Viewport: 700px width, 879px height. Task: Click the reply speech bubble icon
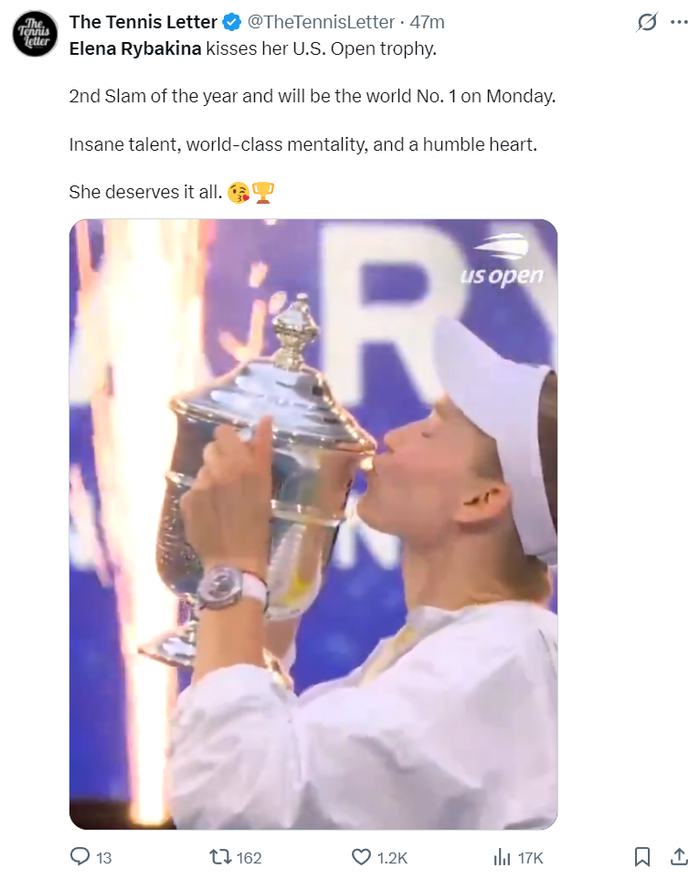point(80,857)
